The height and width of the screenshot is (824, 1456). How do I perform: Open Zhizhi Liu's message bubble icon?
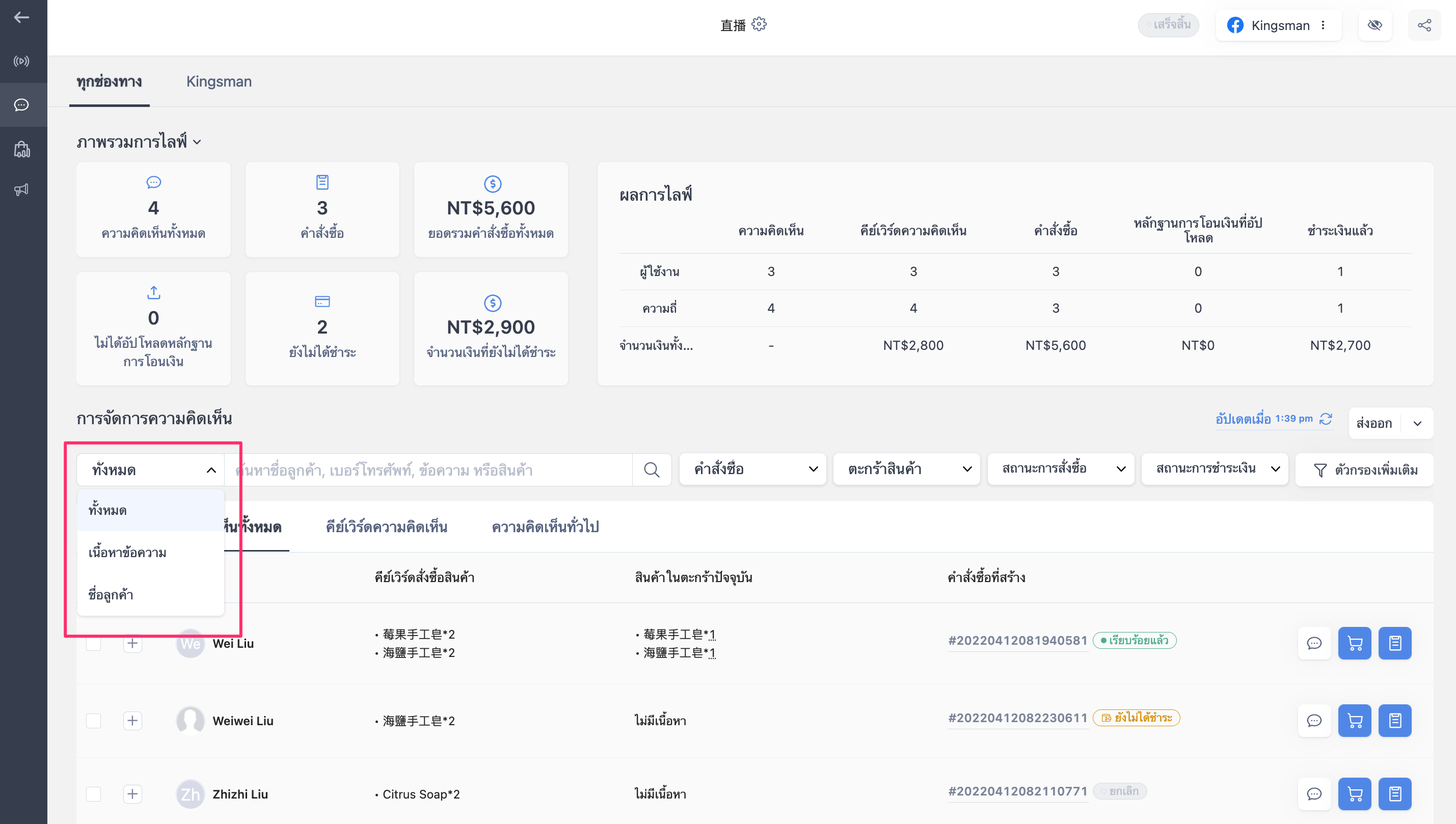(1314, 794)
